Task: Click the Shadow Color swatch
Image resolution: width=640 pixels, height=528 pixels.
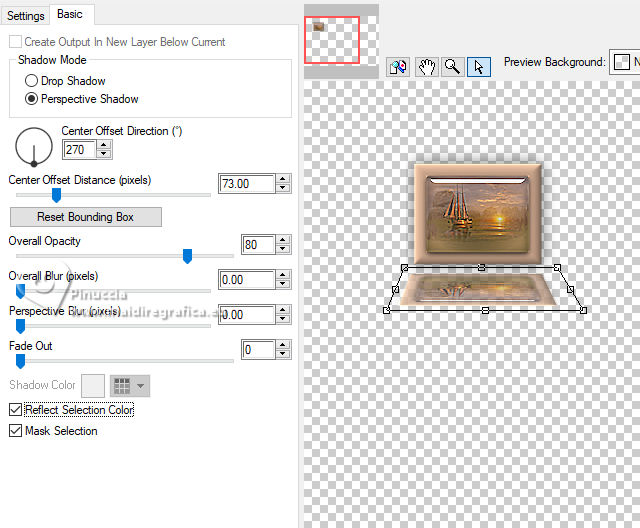Action: click(93, 386)
